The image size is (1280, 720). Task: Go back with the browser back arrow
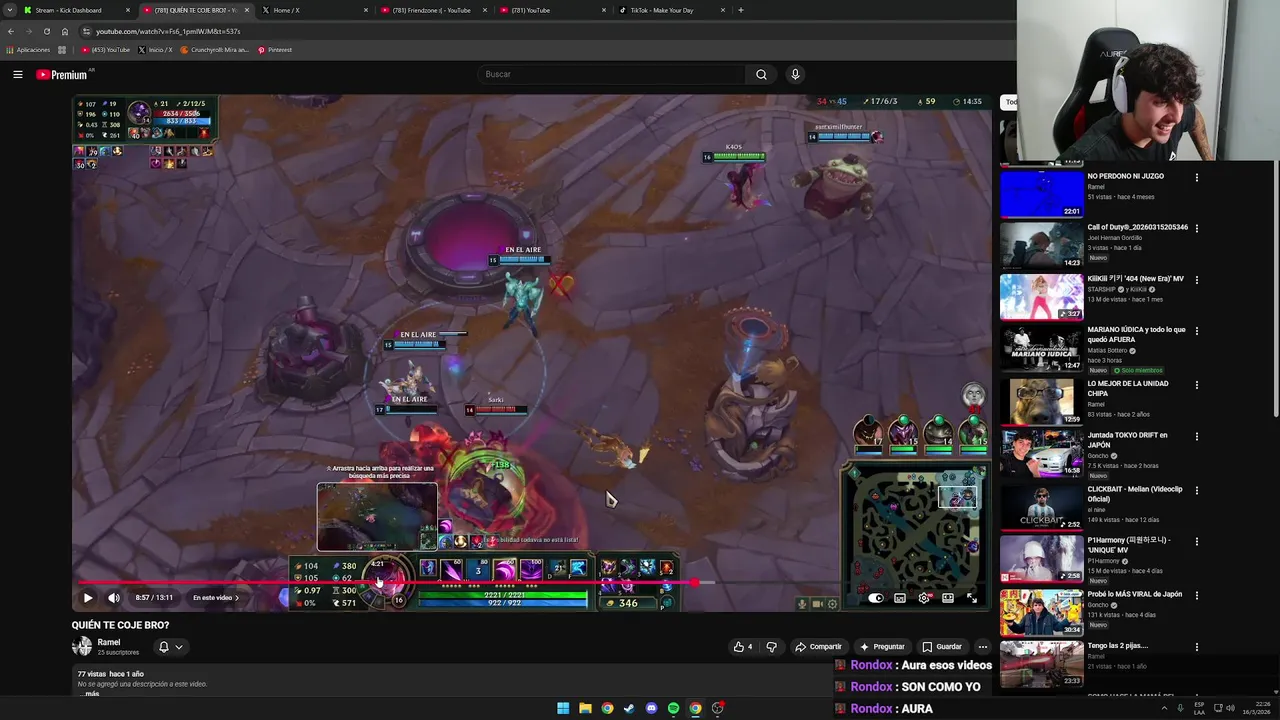coord(11,31)
